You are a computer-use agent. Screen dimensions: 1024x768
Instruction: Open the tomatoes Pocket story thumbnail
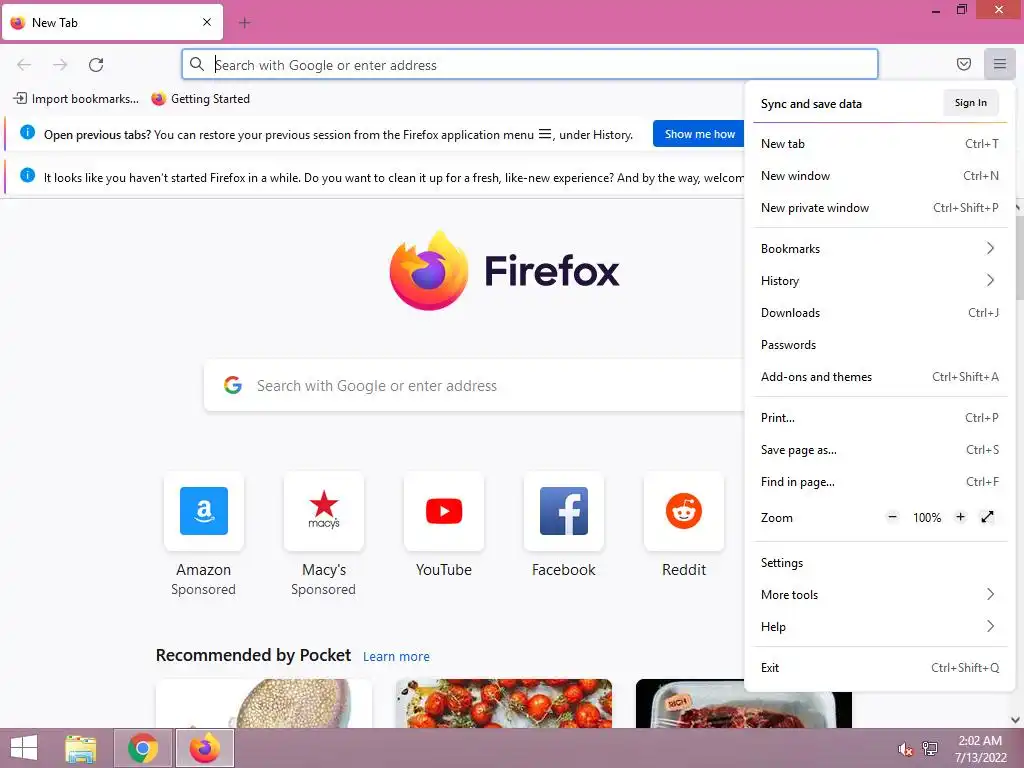point(504,703)
